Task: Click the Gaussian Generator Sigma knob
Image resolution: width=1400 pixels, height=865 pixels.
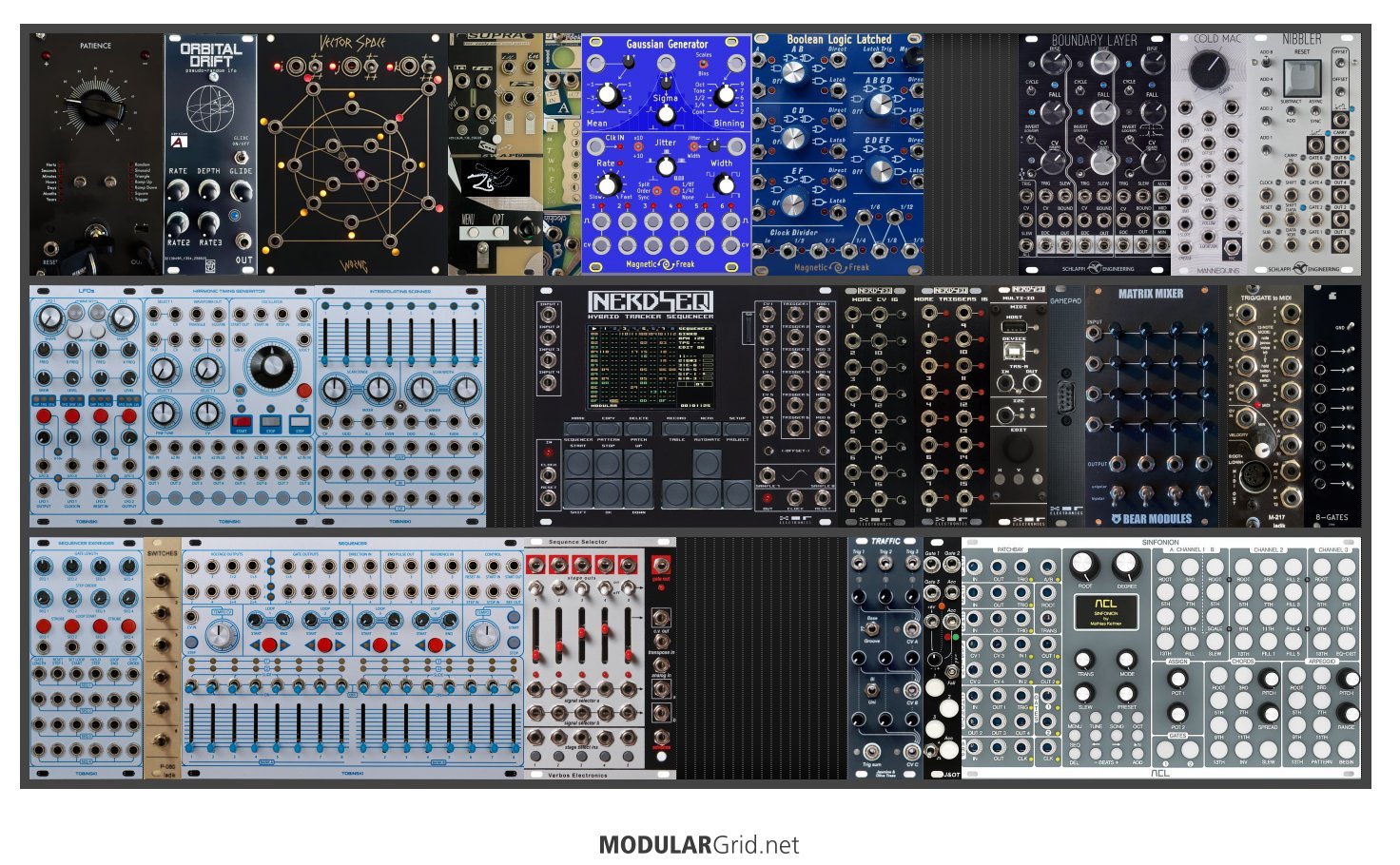Action: (667, 113)
